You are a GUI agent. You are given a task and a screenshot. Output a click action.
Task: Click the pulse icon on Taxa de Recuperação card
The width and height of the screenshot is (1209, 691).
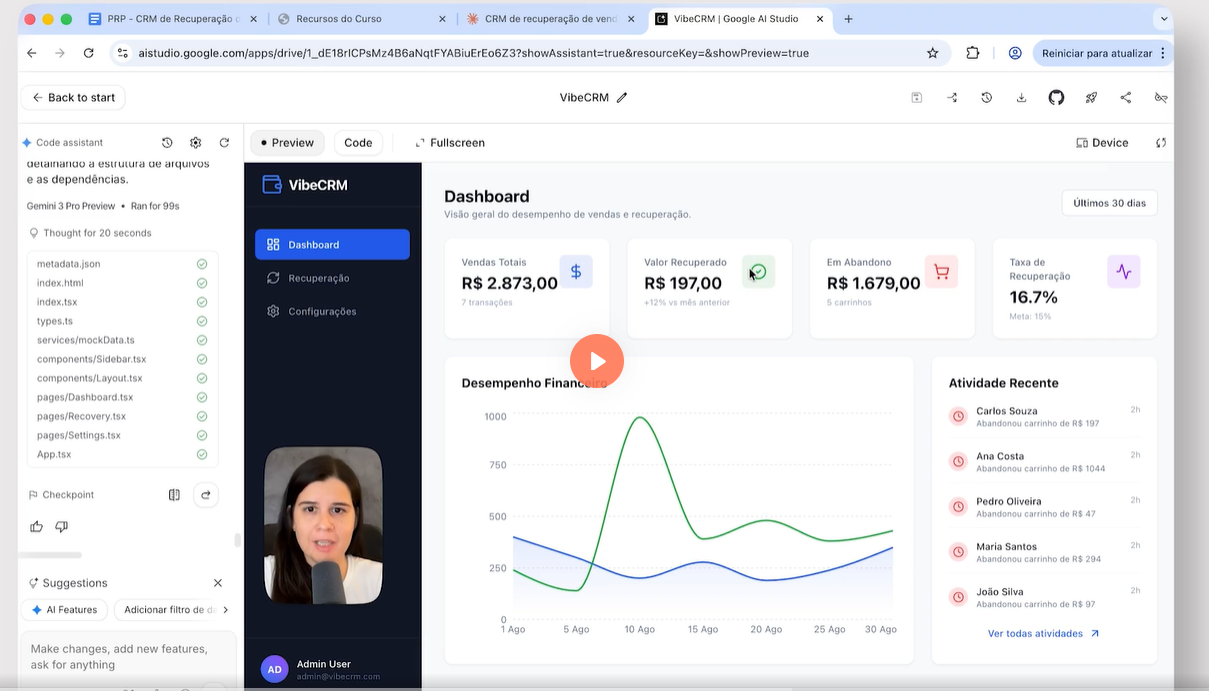(x=1124, y=271)
